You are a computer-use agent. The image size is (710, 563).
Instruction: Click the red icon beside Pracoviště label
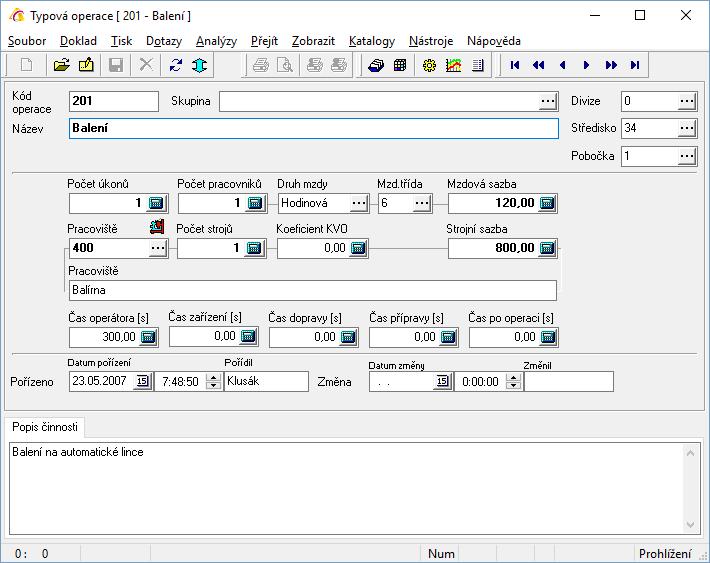click(x=157, y=226)
